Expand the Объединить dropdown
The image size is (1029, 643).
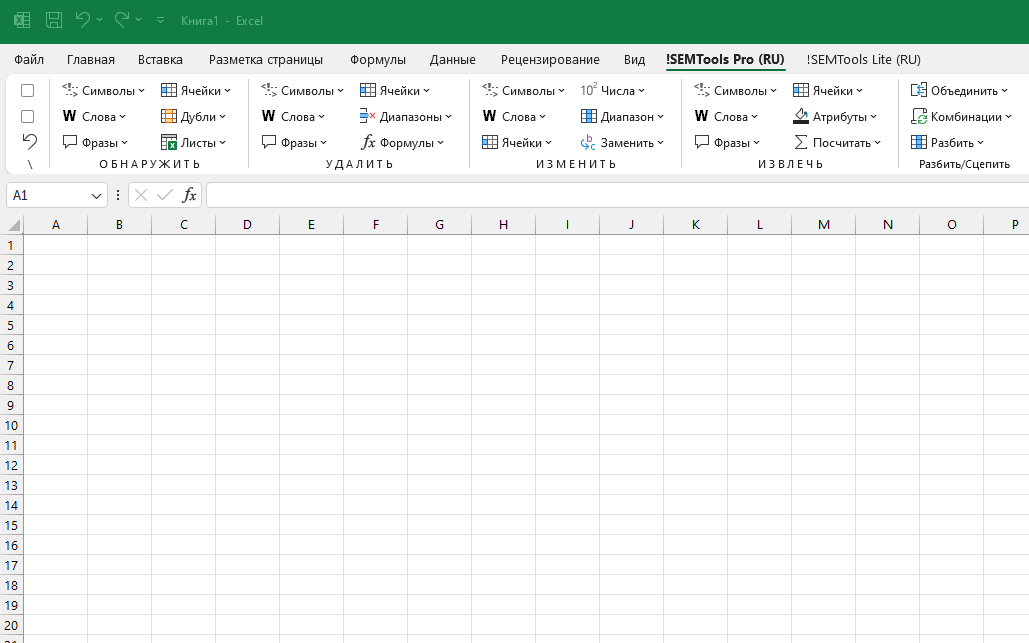(x=1005, y=91)
